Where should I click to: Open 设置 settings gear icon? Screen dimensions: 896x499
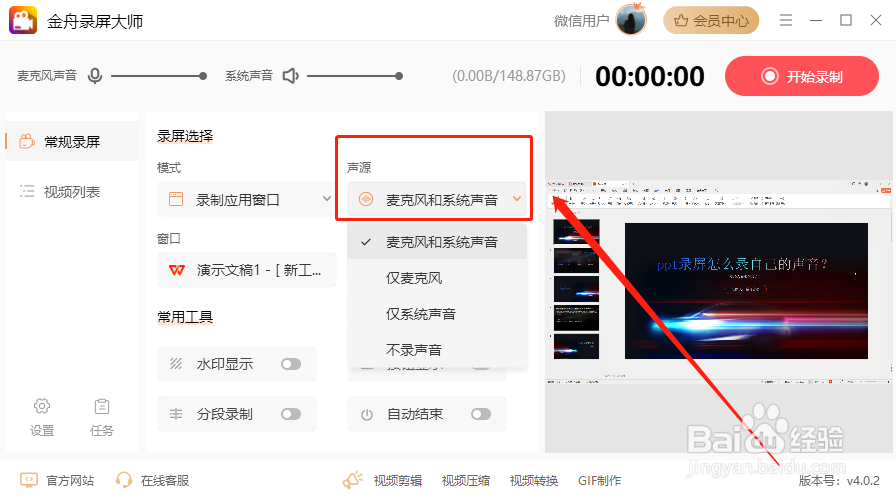(42, 406)
